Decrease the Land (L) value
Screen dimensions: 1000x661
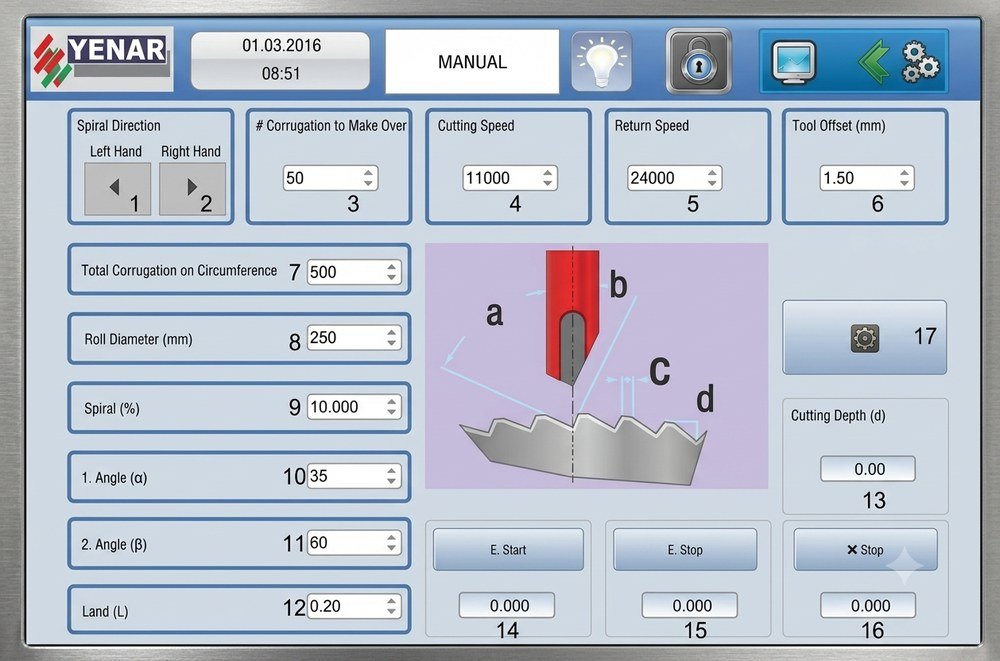[x=392, y=611]
